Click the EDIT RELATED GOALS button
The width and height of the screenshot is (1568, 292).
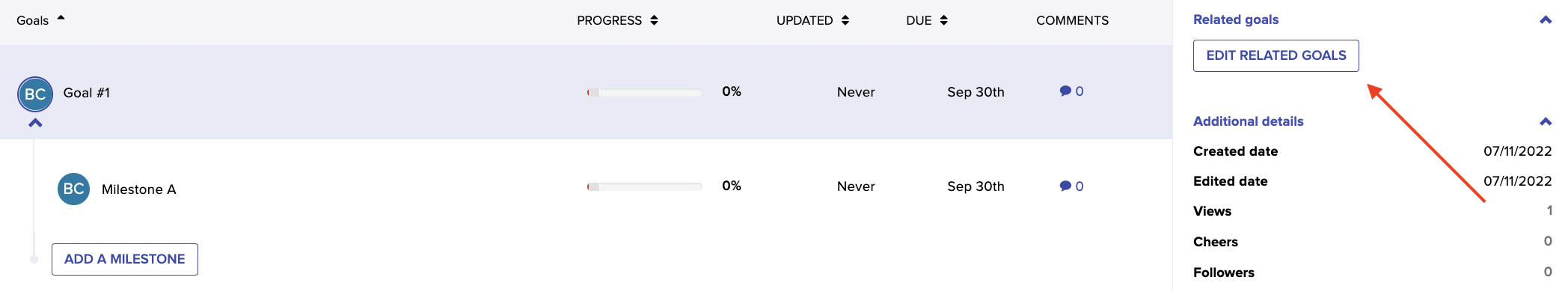(x=1276, y=55)
